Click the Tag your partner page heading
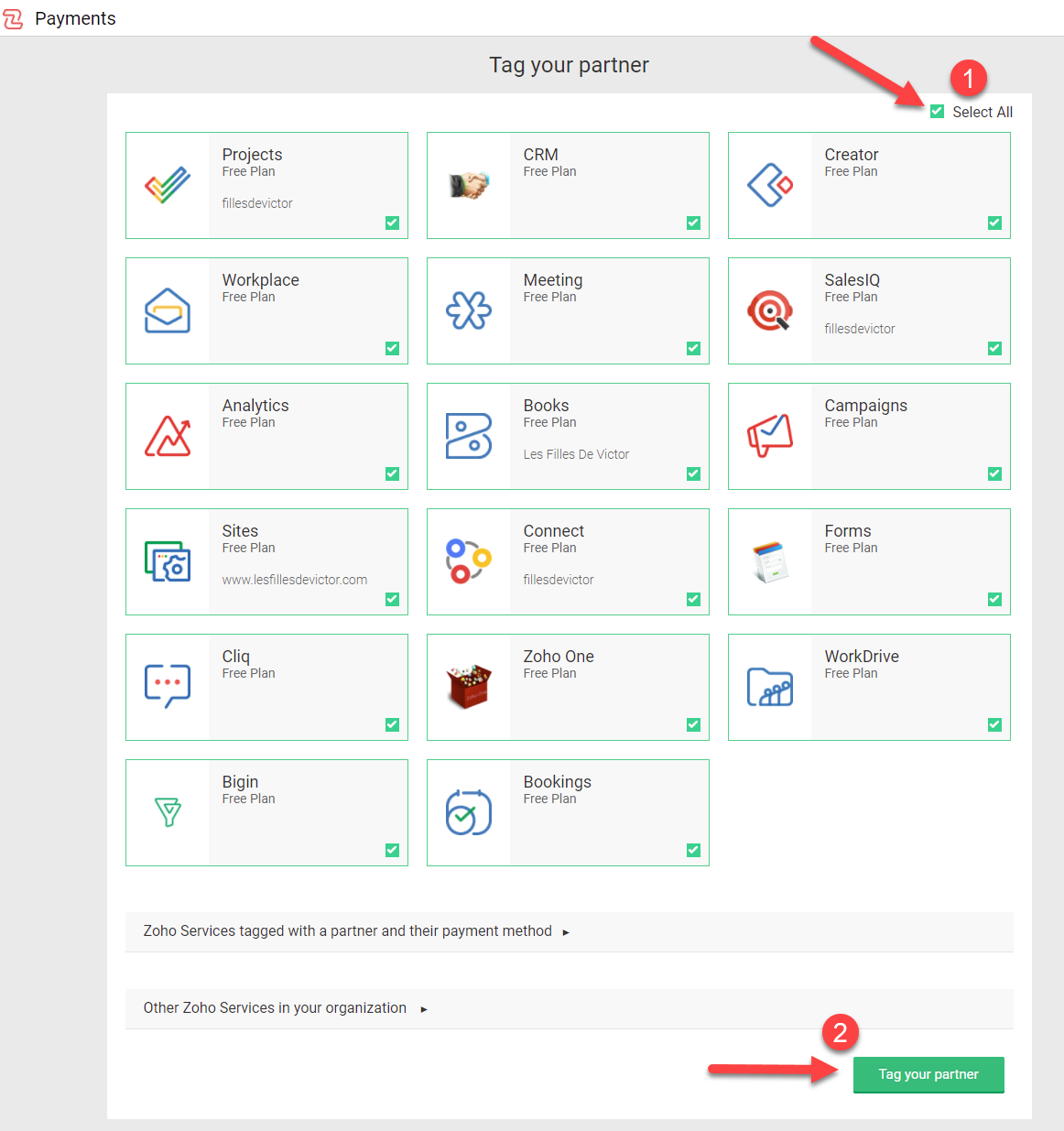This screenshot has height=1131, width=1064. (569, 65)
